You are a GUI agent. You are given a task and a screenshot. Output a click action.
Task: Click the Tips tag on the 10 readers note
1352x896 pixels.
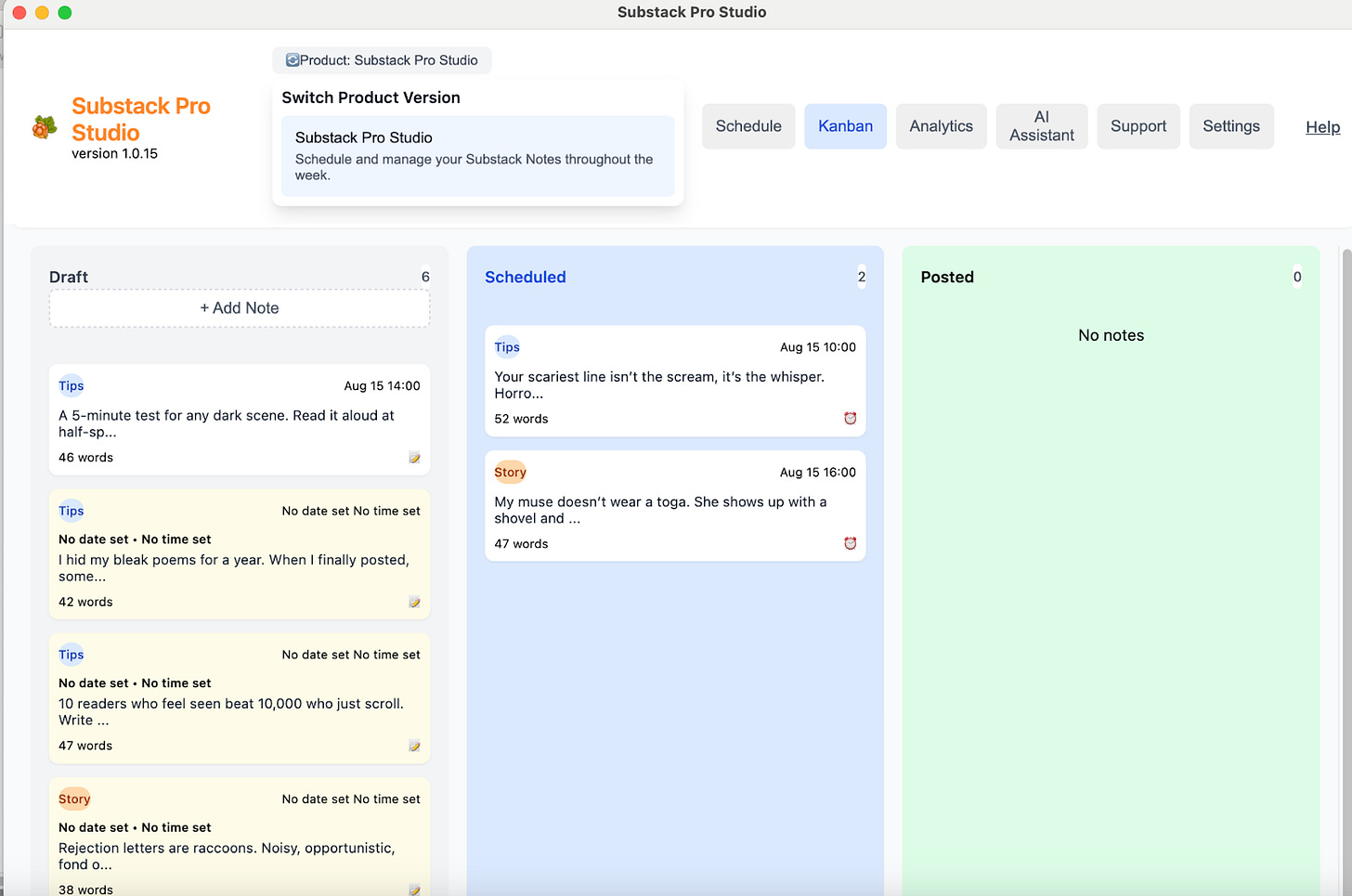point(71,656)
